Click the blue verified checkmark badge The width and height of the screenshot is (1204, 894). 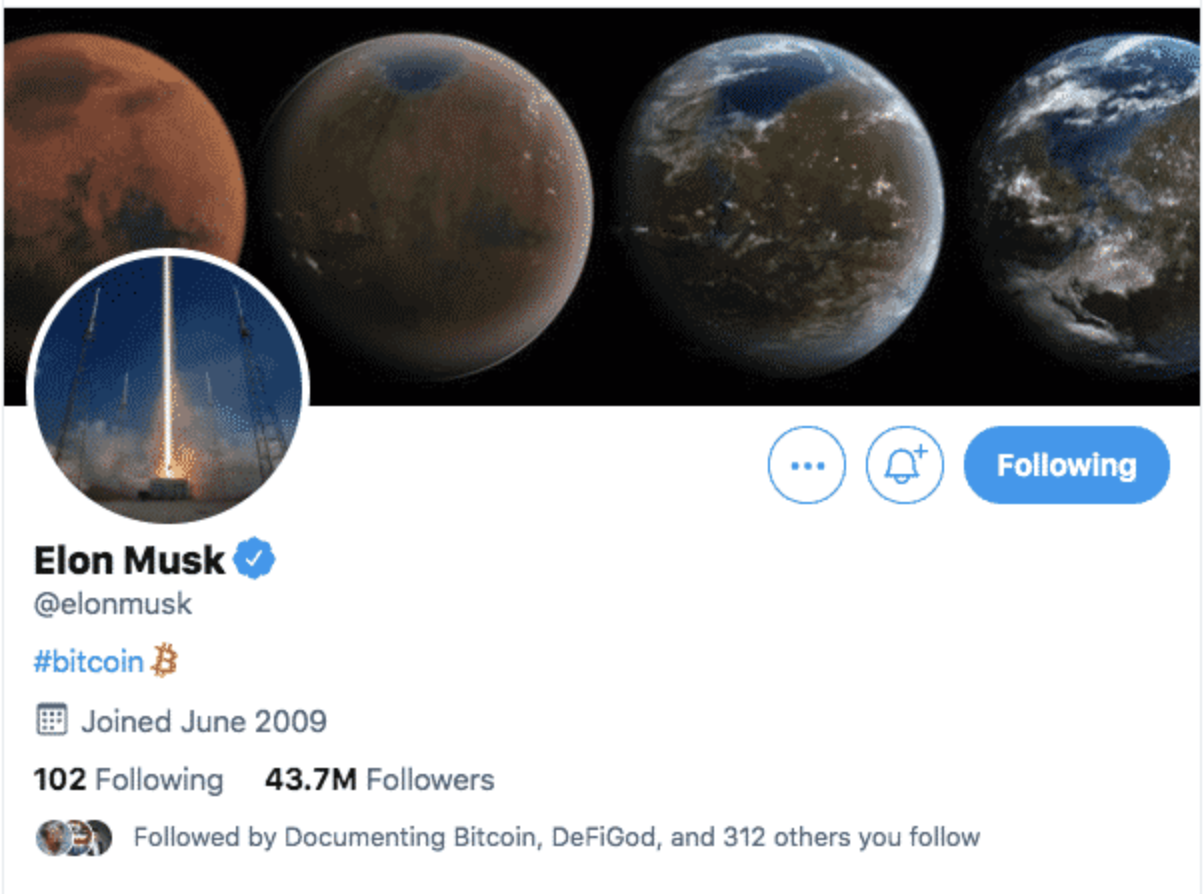[x=254, y=559]
